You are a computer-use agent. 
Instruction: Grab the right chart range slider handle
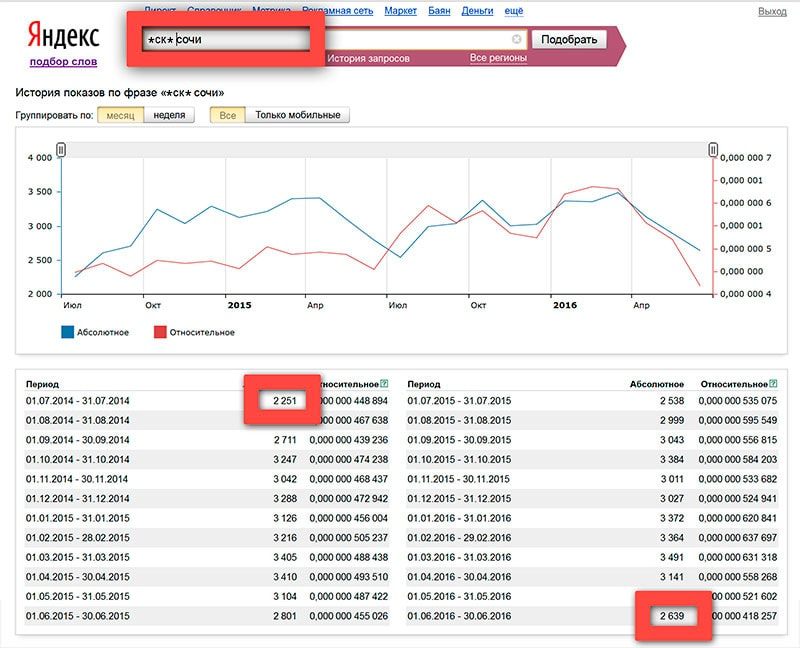pyautogui.click(x=713, y=149)
